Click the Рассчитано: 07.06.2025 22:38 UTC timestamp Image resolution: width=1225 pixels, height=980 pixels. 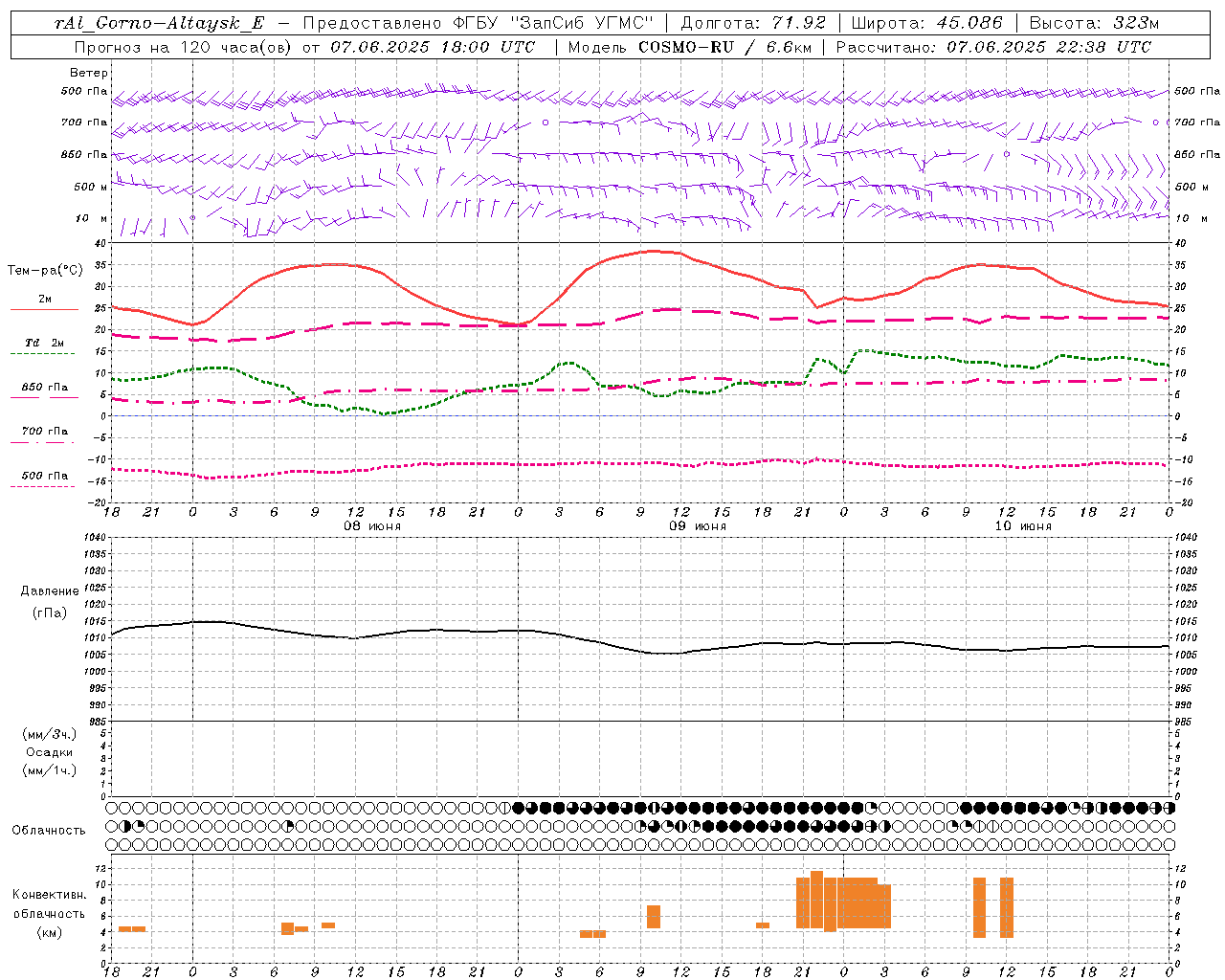coord(994,47)
